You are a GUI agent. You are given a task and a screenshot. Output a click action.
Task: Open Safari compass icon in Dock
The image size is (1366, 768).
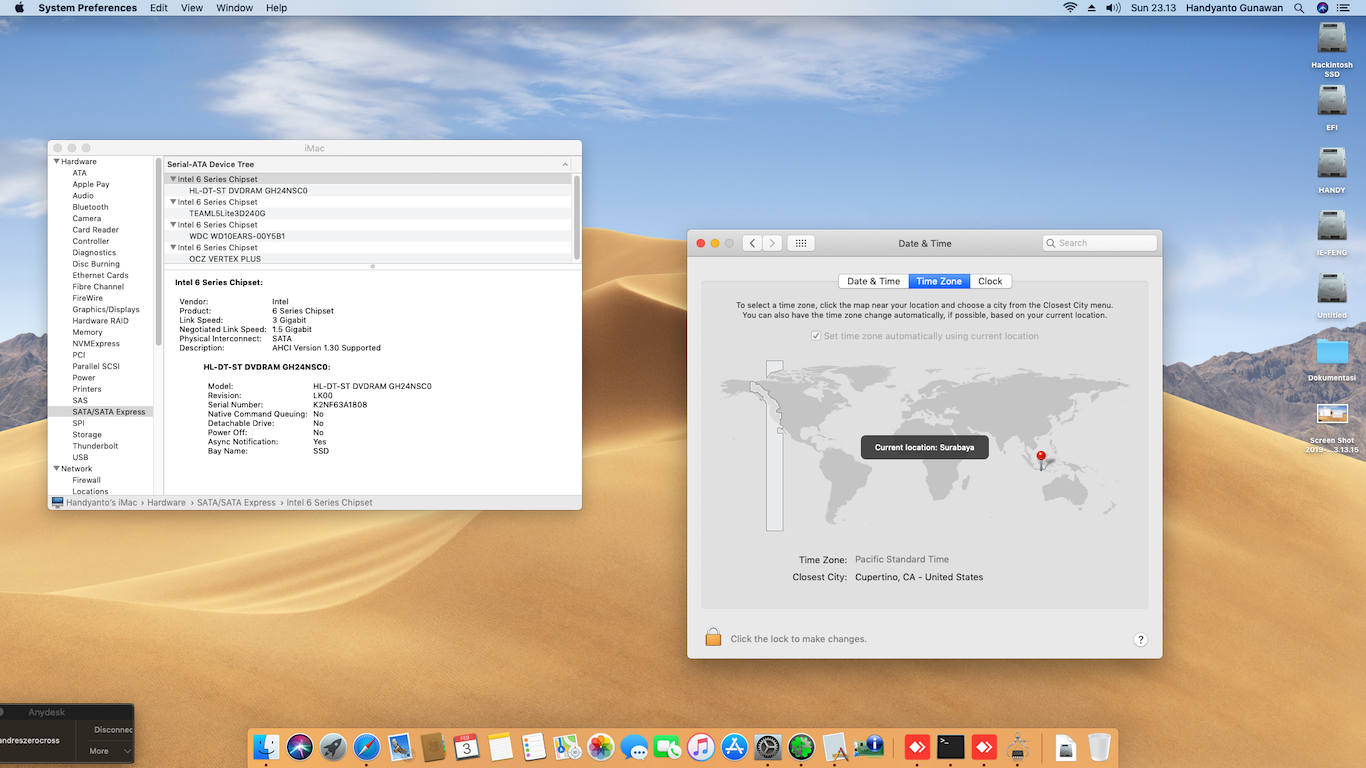[x=366, y=746]
